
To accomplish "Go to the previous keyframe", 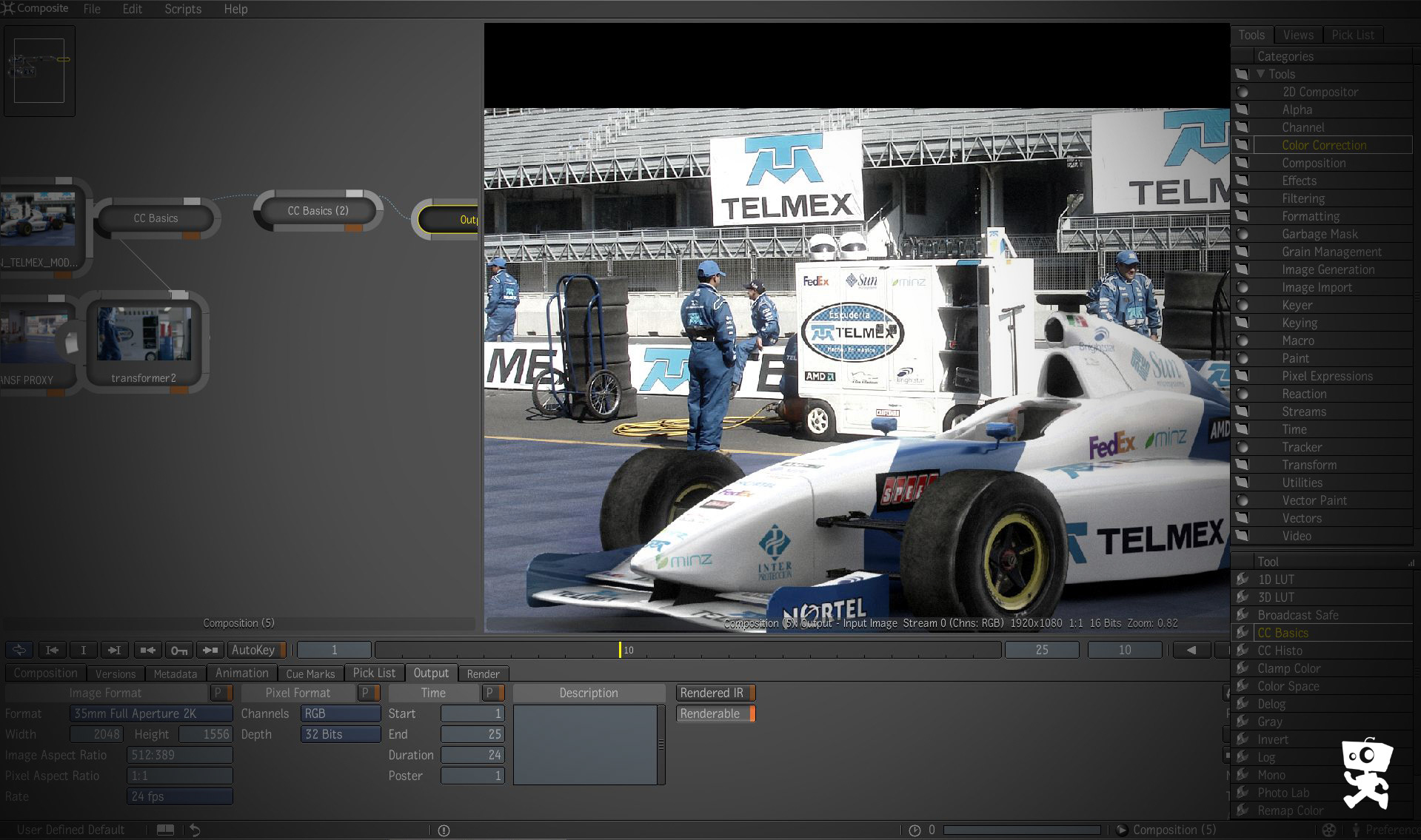I will coord(147,650).
